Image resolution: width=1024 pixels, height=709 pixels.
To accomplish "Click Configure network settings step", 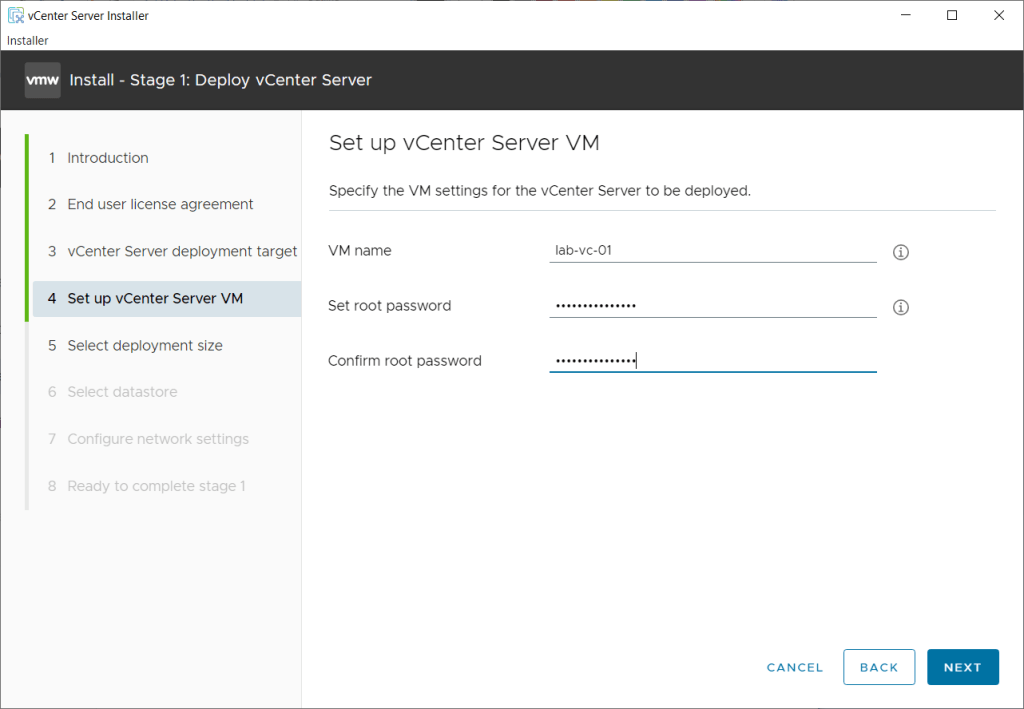I will (157, 439).
